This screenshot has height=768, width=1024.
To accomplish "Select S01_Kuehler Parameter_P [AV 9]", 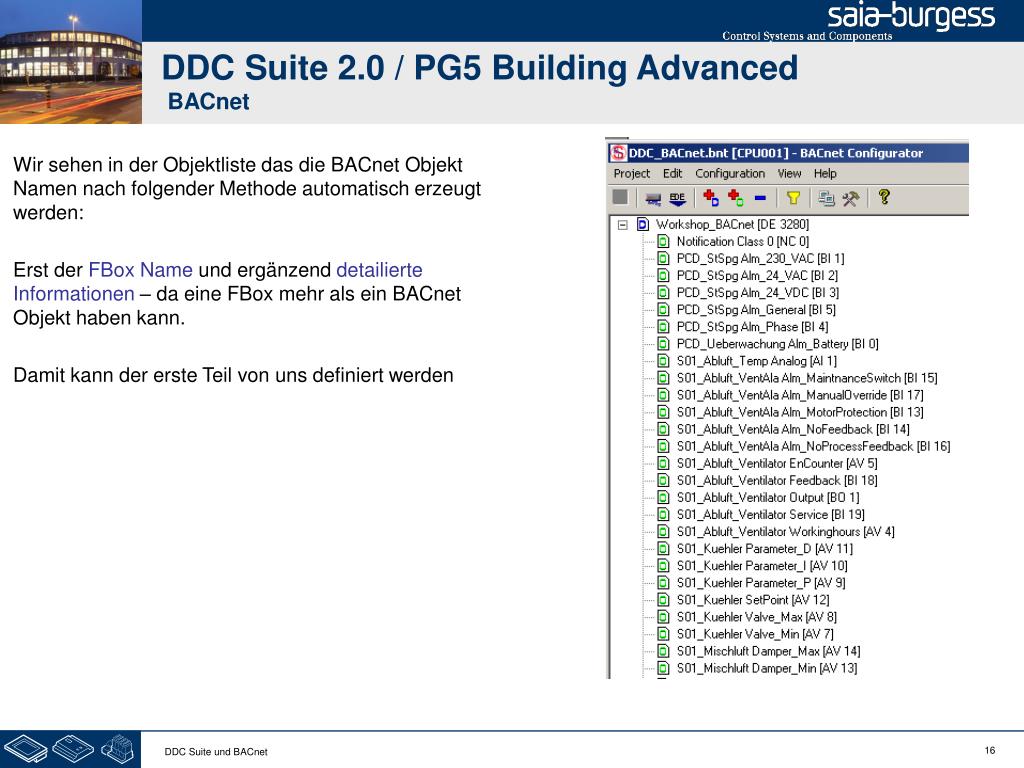I will click(x=761, y=583).
